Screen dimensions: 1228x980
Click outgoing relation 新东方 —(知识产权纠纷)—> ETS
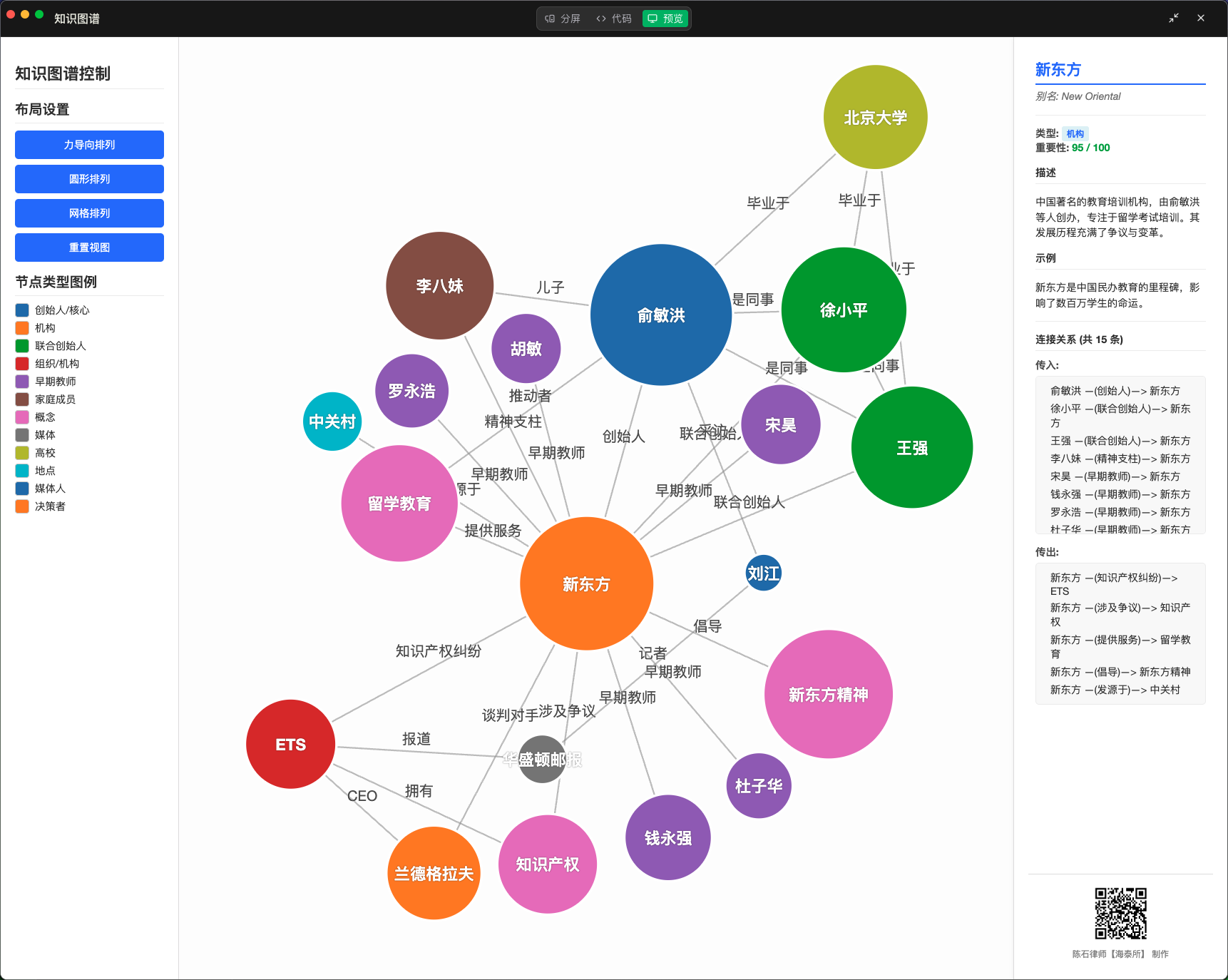[x=1114, y=584]
